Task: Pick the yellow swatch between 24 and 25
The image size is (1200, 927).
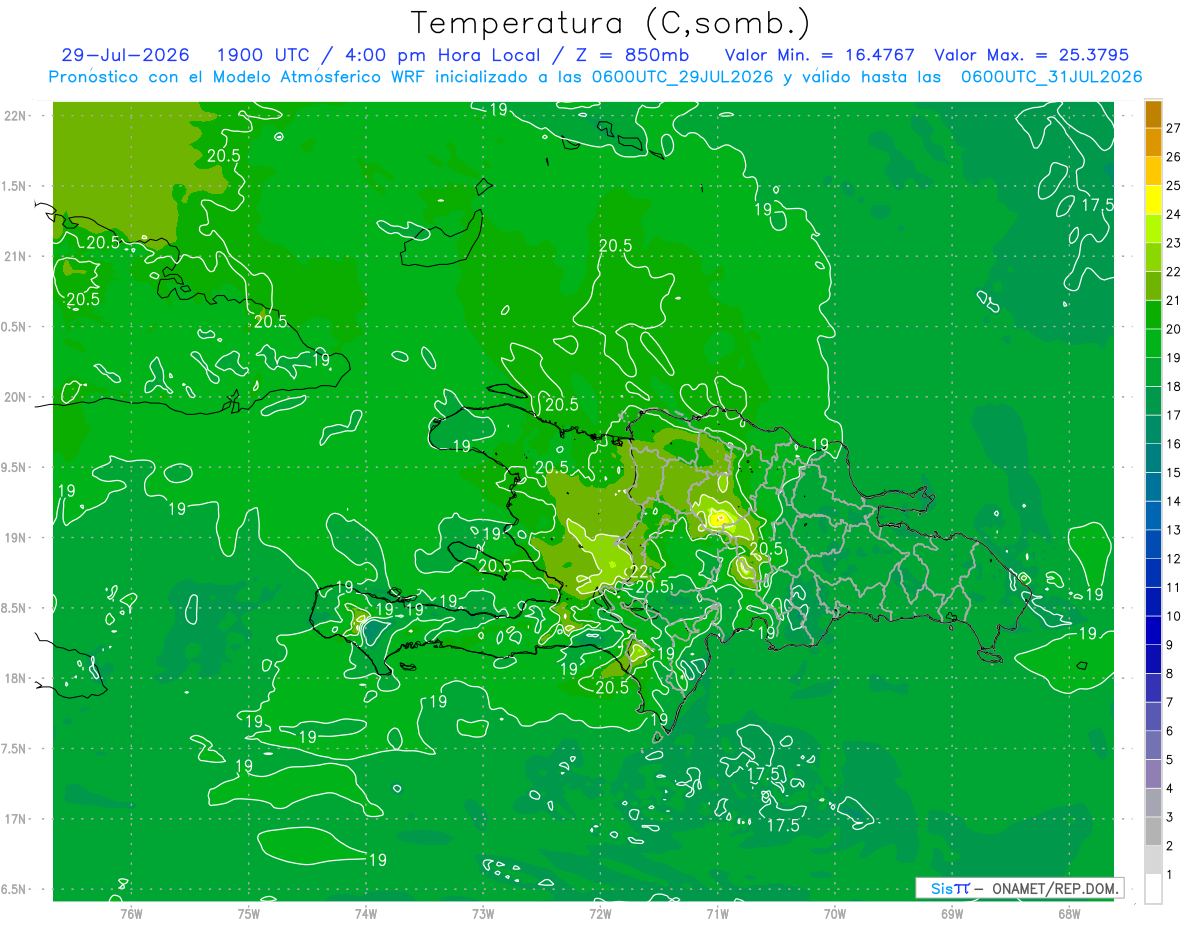Action: point(1154,200)
